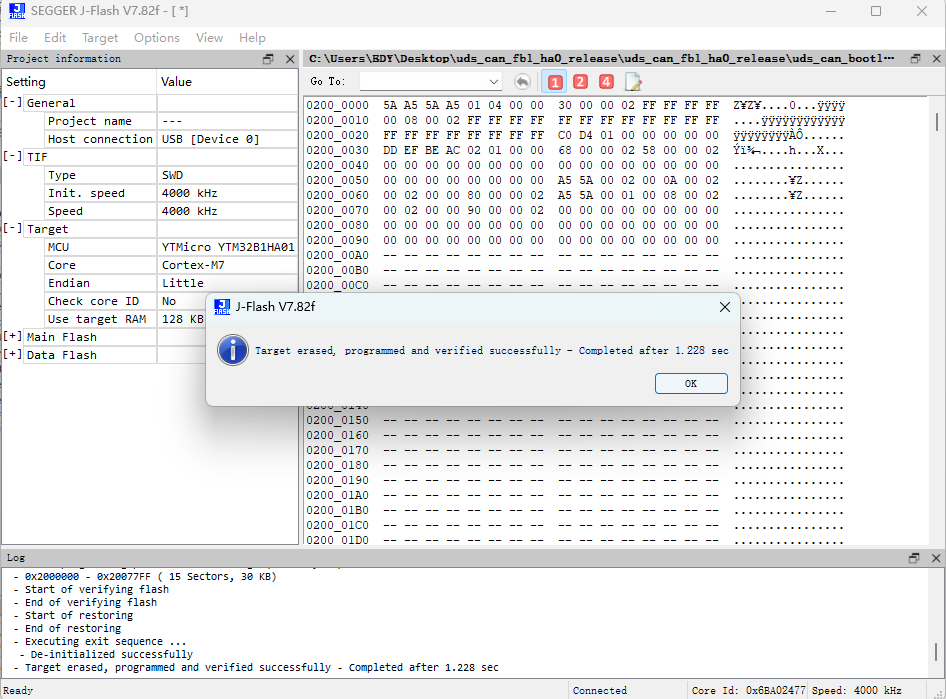Close the data file hex view panel
Screen dimensions: 946x699
point(934,59)
